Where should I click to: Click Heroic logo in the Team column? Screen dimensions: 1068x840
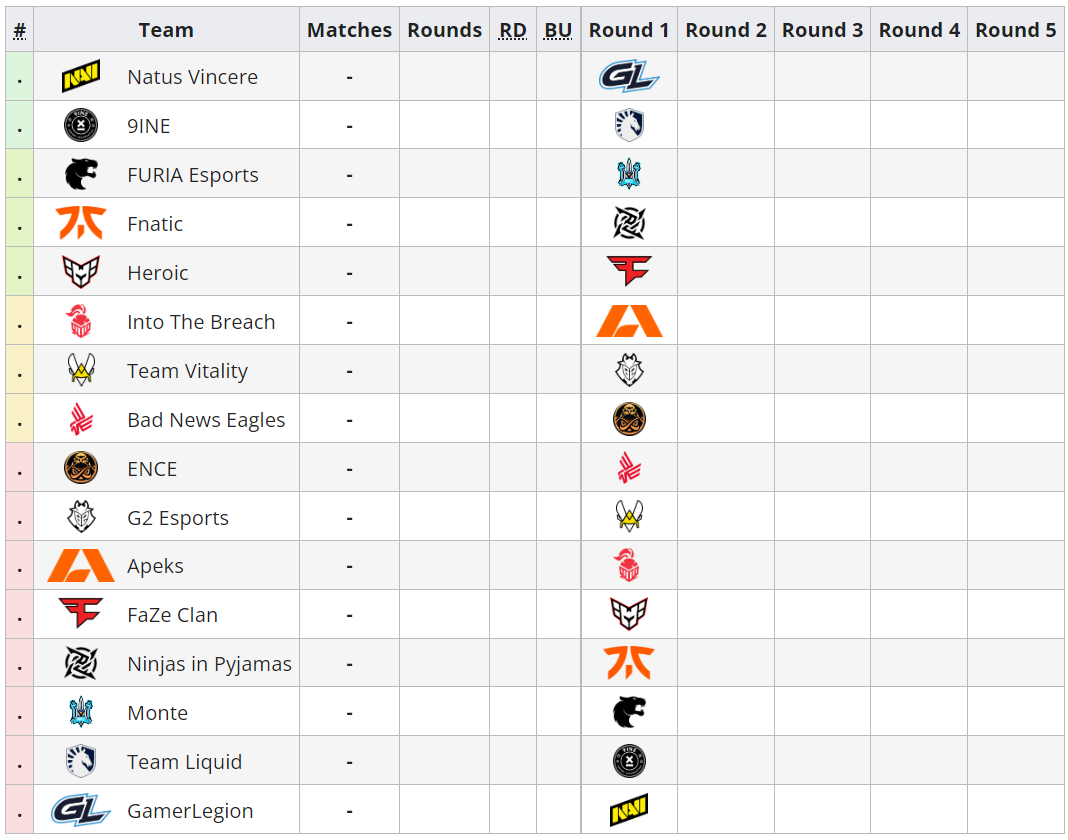pyautogui.click(x=81, y=272)
